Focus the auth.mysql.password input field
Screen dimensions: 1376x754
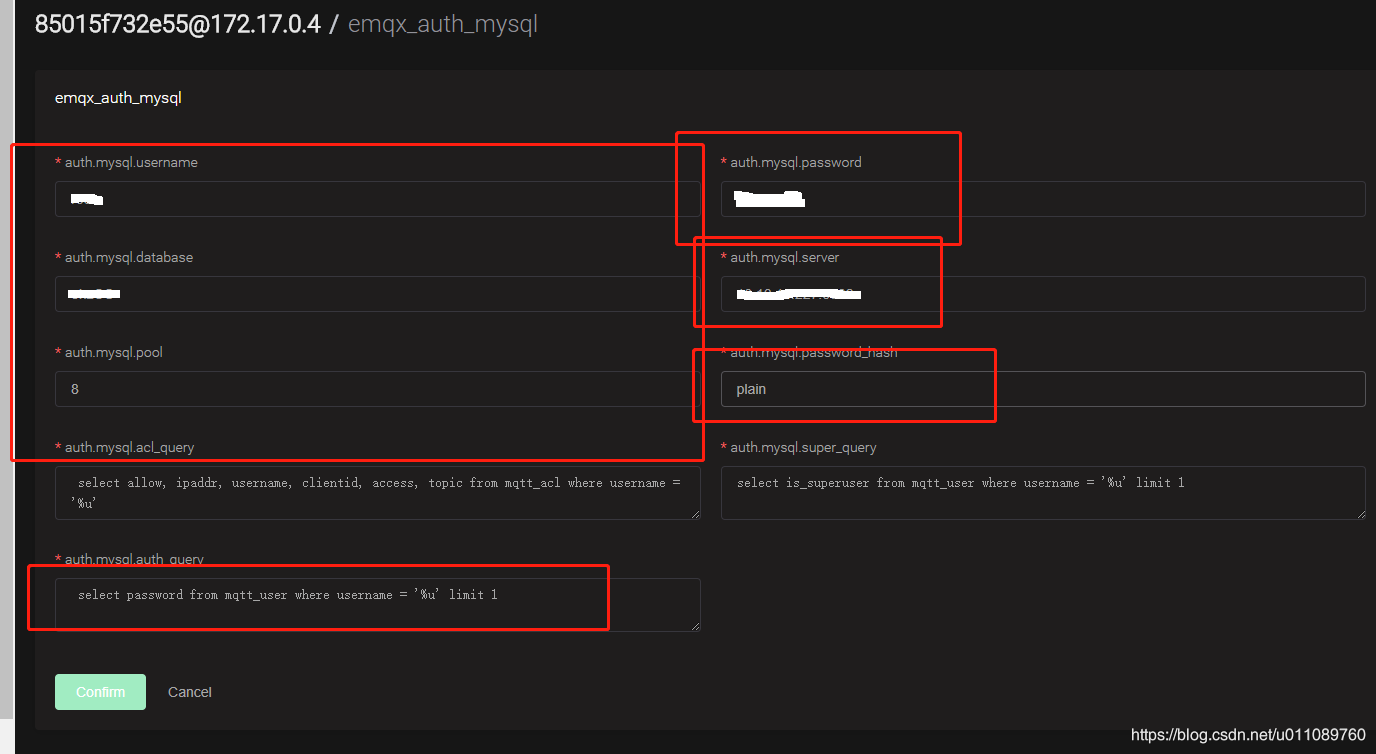click(x=1043, y=199)
